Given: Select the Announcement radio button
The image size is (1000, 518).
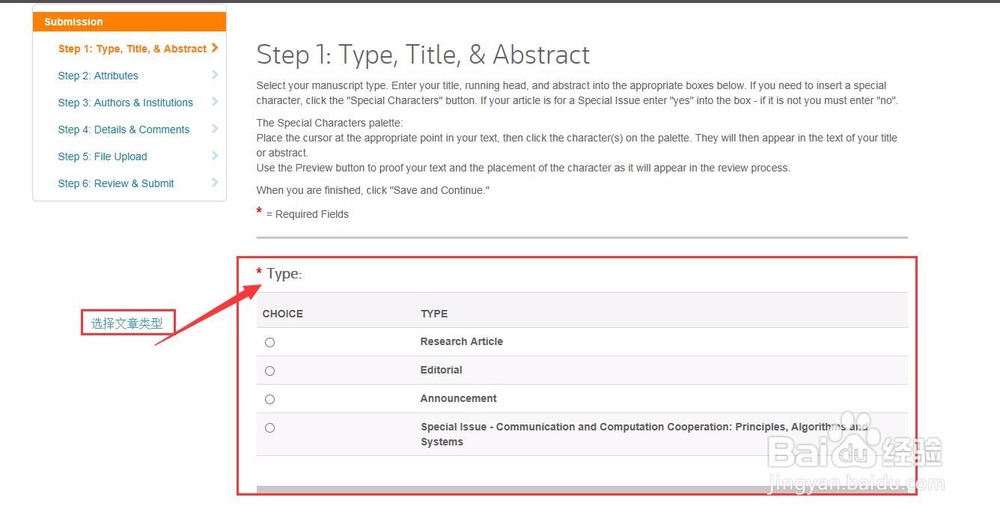Looking at the screenshot, I should pos(270,399).
